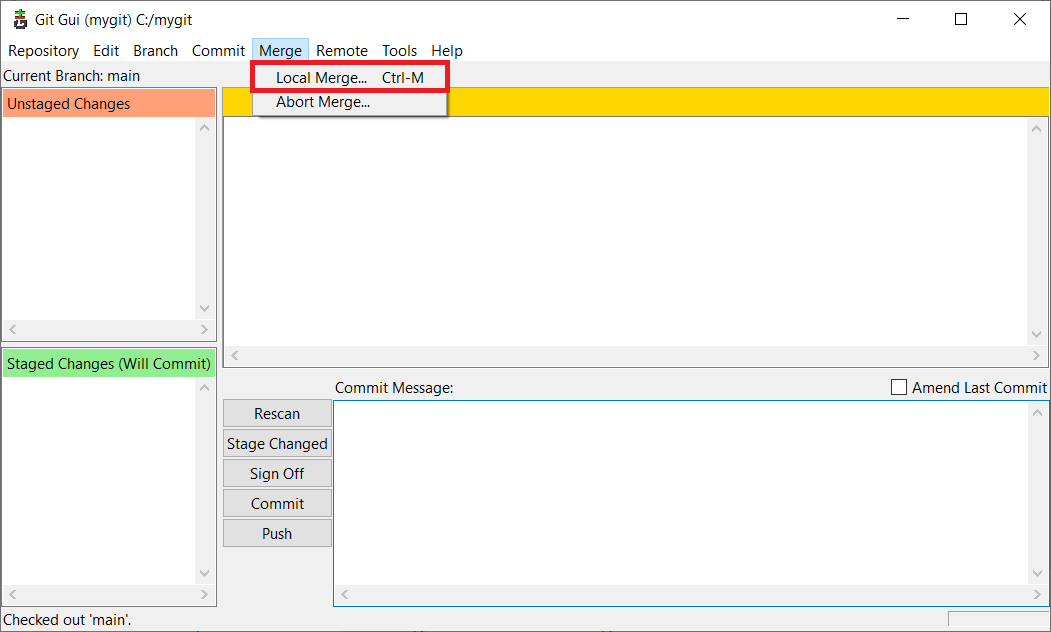The image size is (1051, 632).
Task: Enable the Amend Last Commit checkbox
Action: point(899,387)
